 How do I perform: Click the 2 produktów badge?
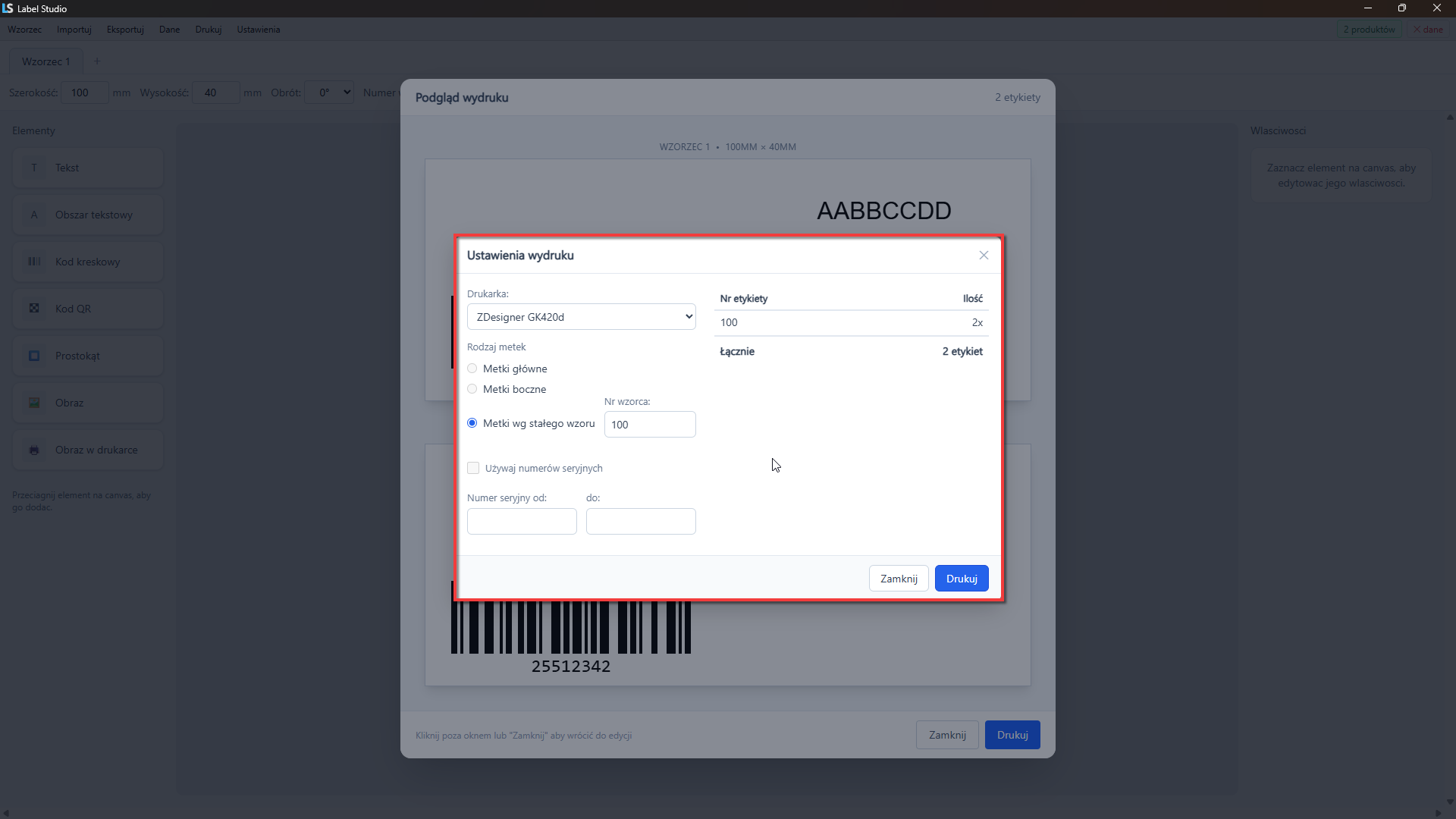(x=1369, y=30)
